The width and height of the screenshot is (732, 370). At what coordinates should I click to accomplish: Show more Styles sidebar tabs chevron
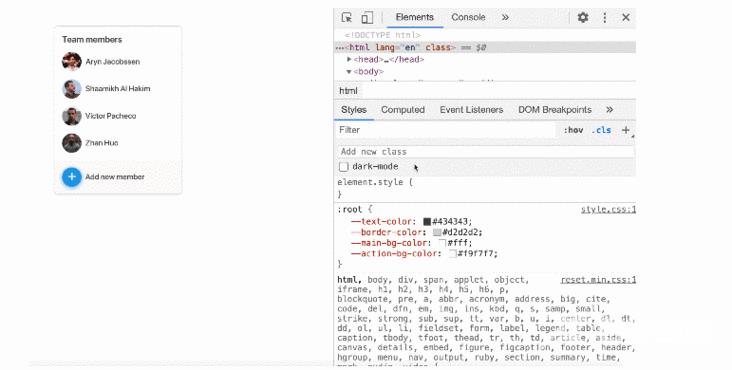tap(609, 110)
